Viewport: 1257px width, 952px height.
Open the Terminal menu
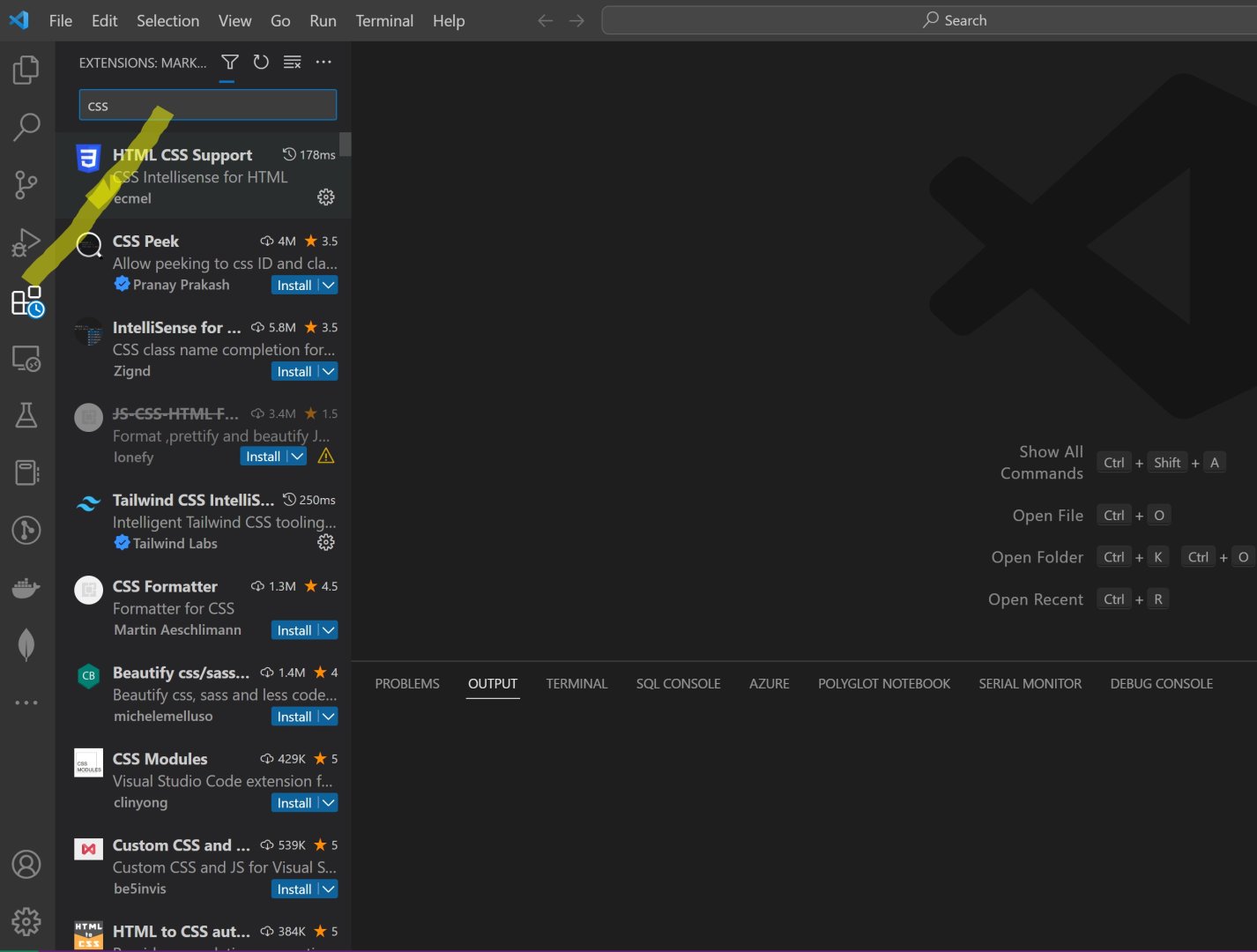tap(384, 20)
